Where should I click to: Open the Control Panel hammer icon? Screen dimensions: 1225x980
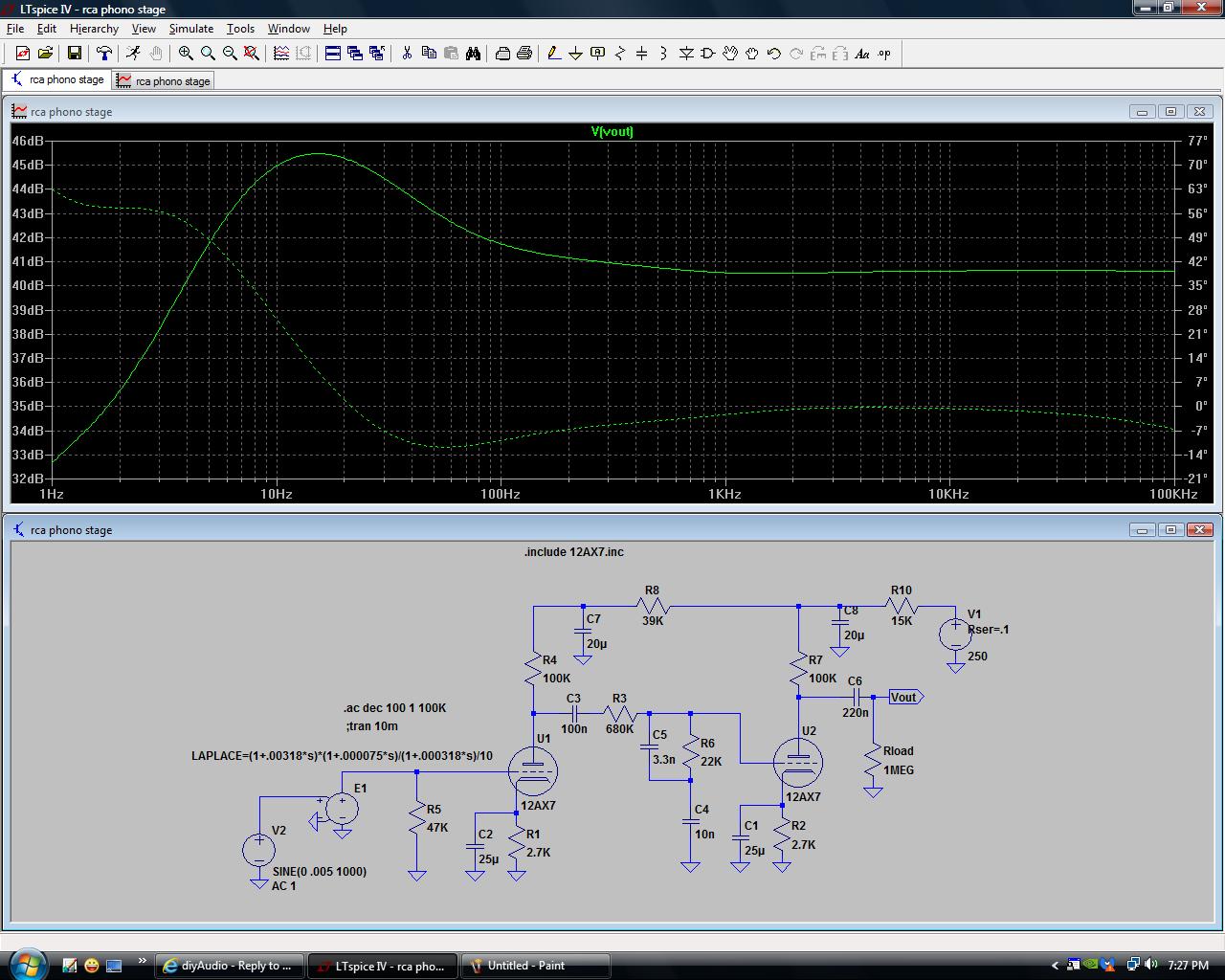[103, 54]
